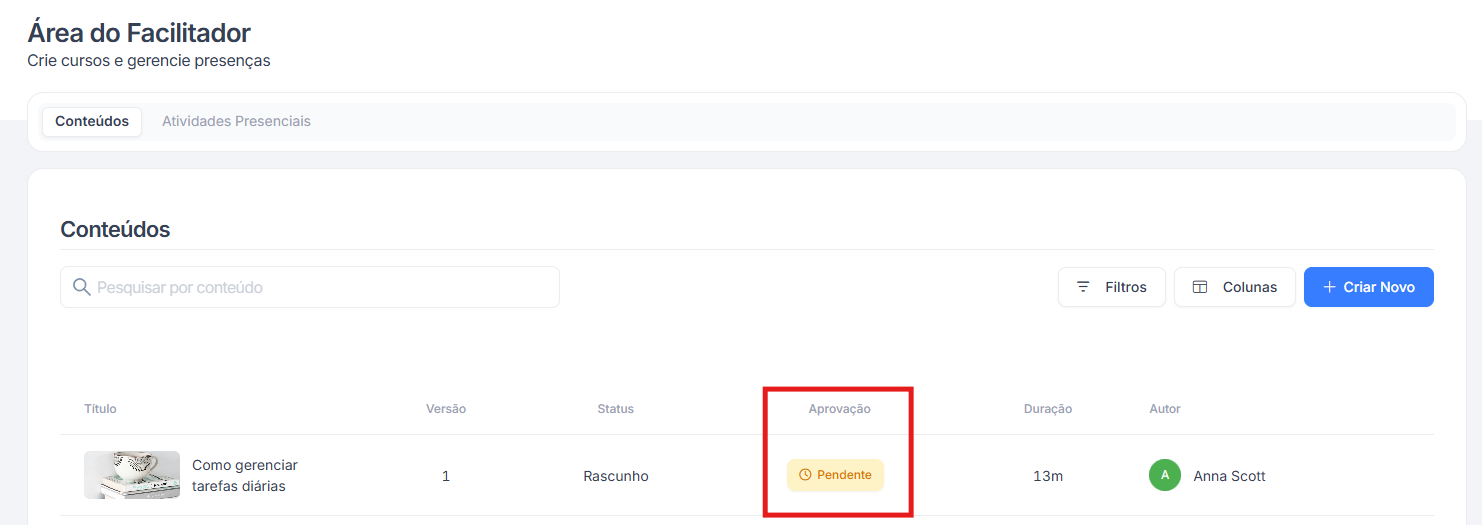Click the Pendente approval badge
This screenshot has width=1482, height=525.
coord(836,475)
